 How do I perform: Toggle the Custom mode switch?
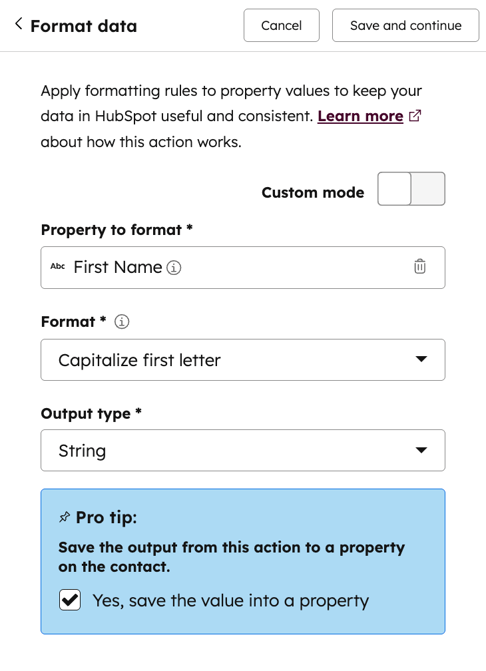pos(411,189)
